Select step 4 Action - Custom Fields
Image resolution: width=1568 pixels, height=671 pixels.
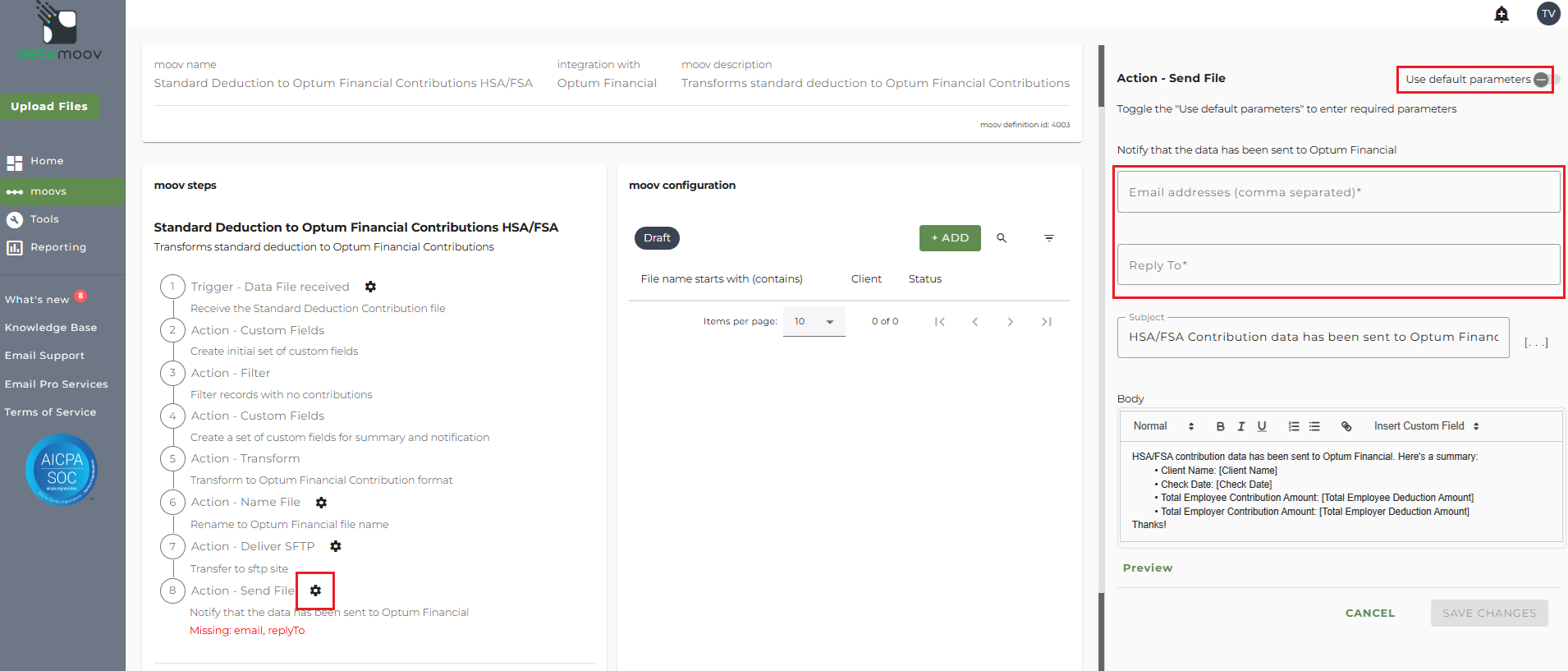[258, 416]
